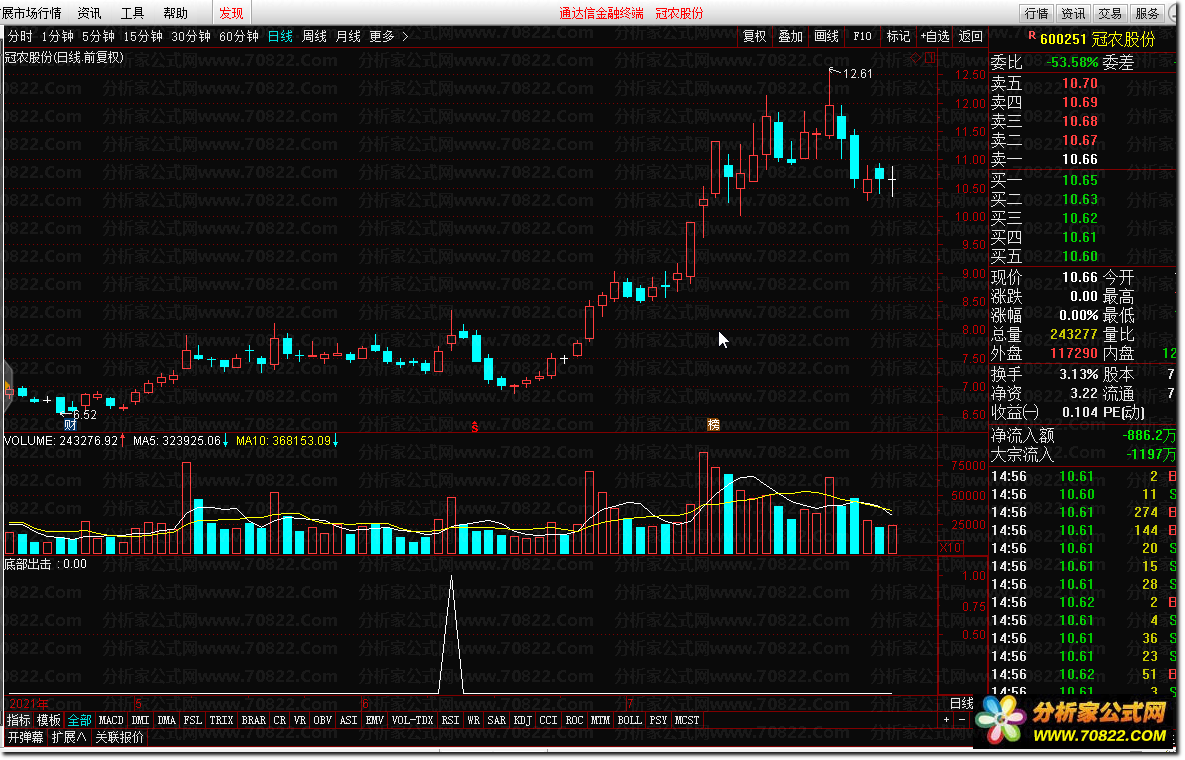Click the 榜 ranking marker below candles
Screen dimensions: 1185x760
point(713,425)
